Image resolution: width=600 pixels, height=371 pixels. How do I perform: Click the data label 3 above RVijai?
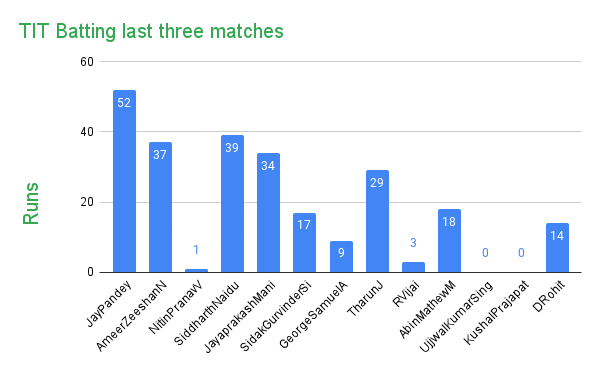click(413, 242)
